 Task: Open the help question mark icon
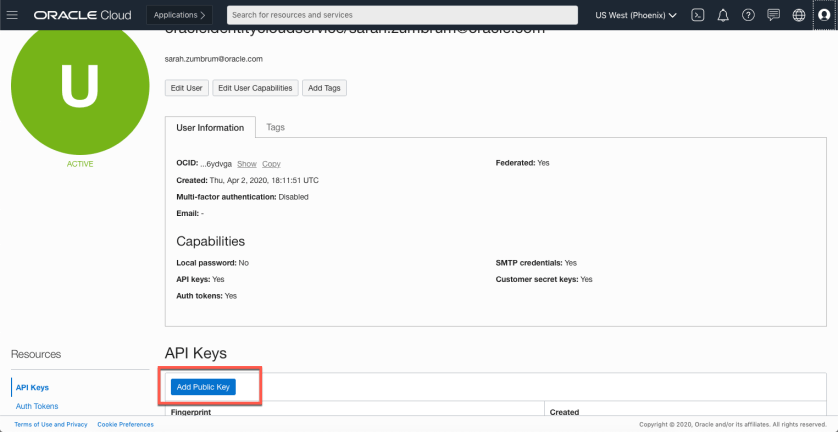tap(748, 15)
